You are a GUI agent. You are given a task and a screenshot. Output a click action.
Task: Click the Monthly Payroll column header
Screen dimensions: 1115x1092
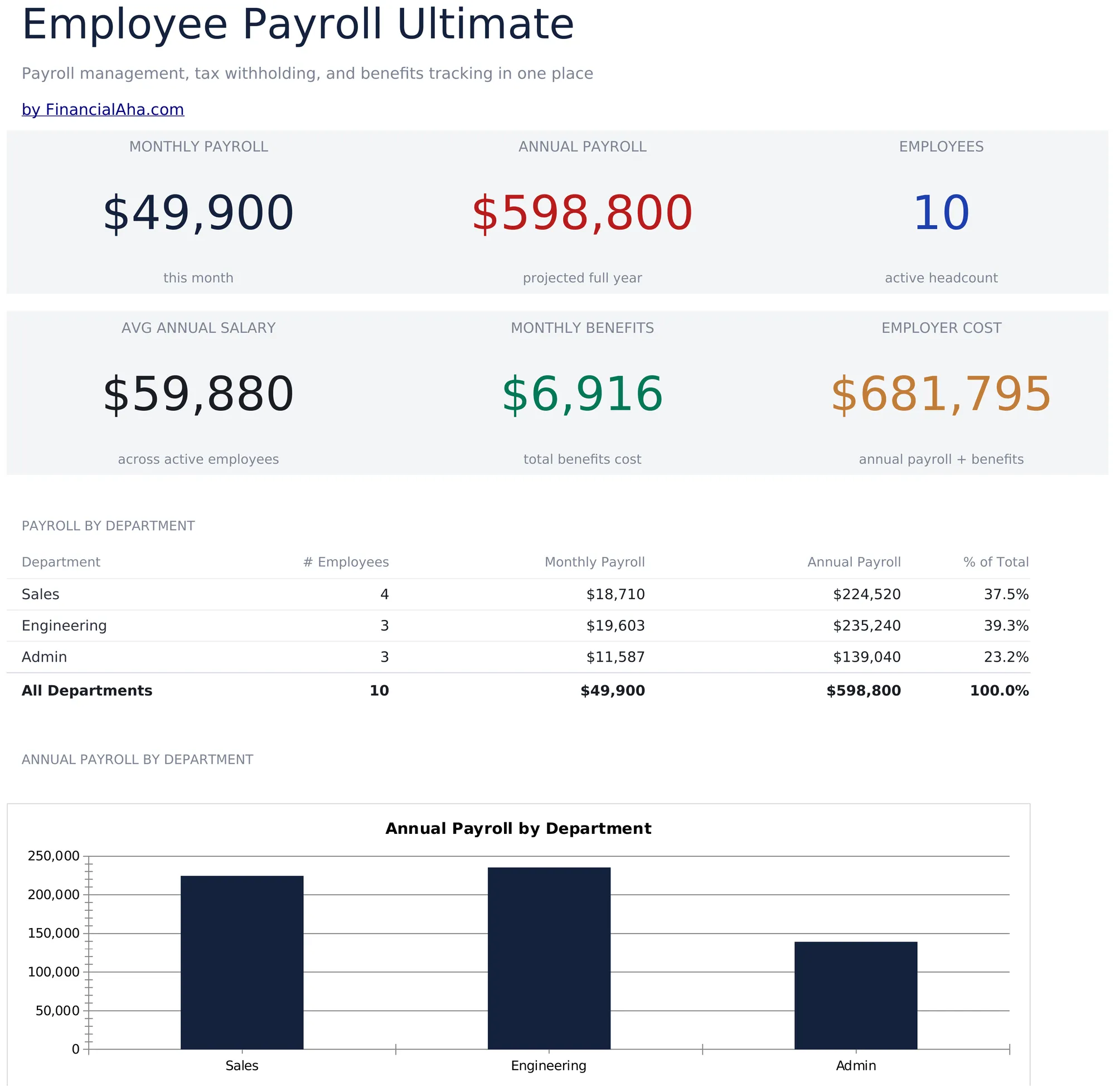[x=595, y=562]
